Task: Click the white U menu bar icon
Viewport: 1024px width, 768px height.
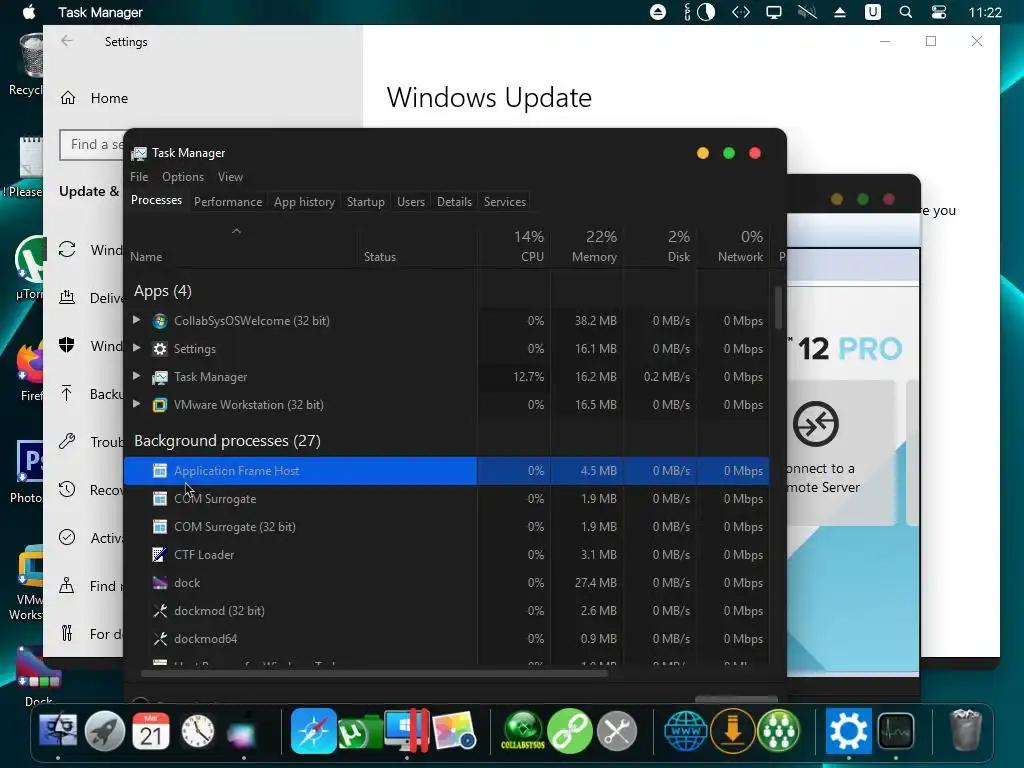Action: click(x=872, y=12)
